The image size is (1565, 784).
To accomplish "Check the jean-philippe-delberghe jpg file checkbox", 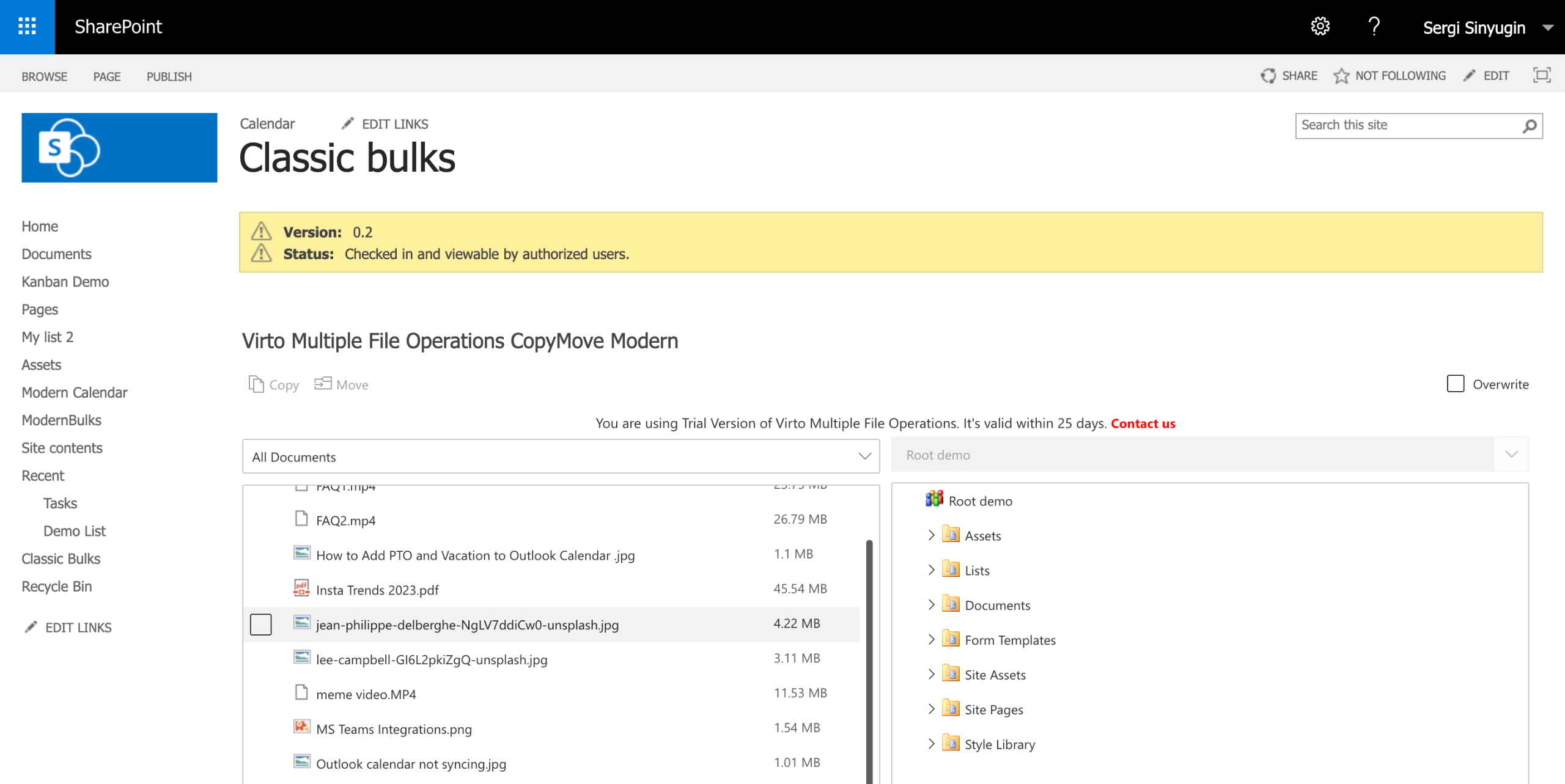I will click(x=261, y=625).
